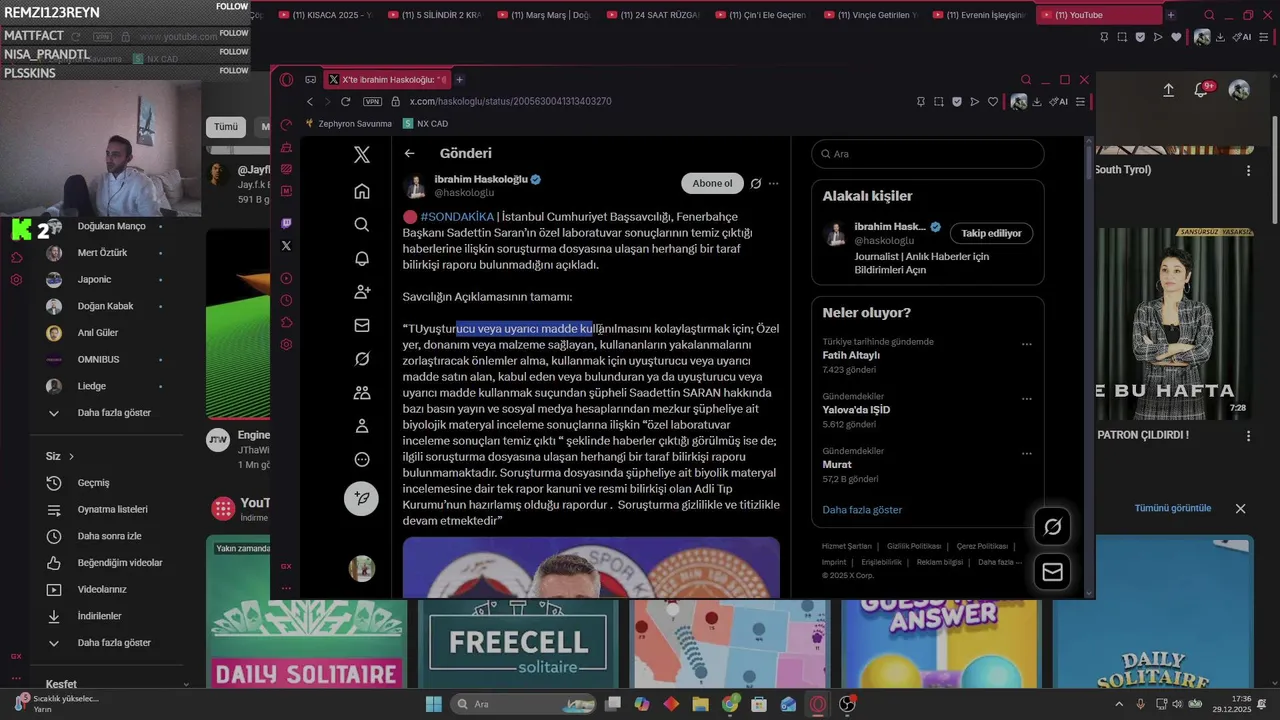The width and height of the screenshot is (1280, 720).
Task: Open X notifications bell icon
Action: point(362,259)
